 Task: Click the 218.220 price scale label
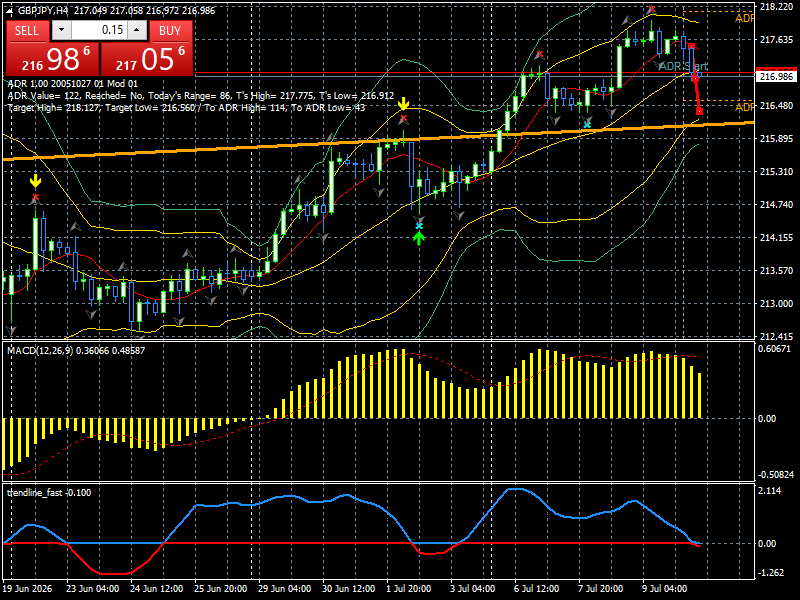[x=777, y=7]
